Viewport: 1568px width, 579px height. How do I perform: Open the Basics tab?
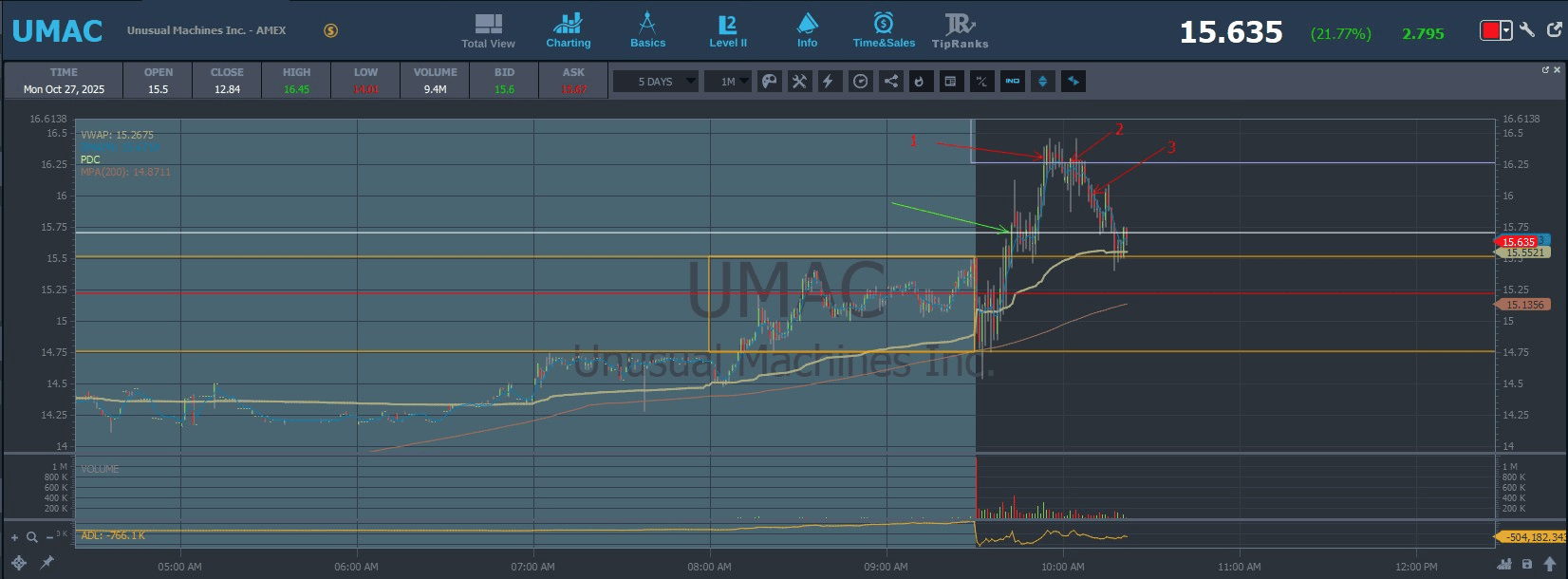coord(647,30)
